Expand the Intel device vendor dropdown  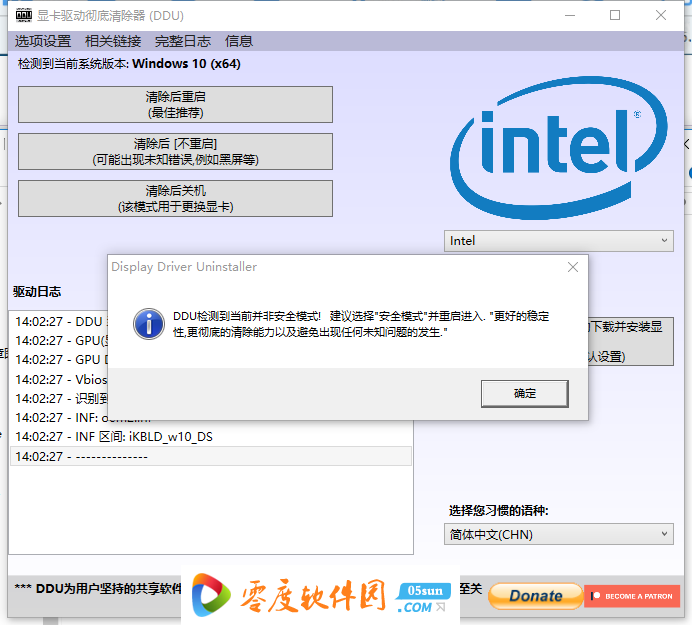558,241
